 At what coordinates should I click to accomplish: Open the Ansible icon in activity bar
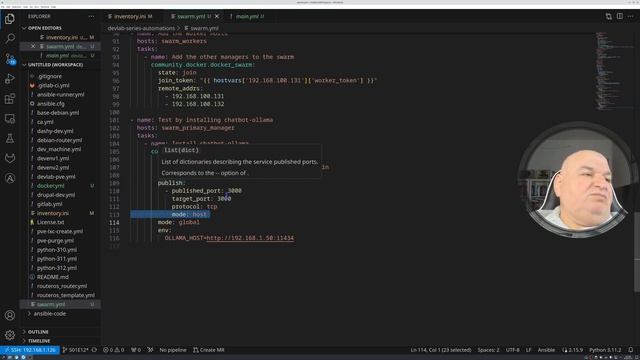point(10,178)
